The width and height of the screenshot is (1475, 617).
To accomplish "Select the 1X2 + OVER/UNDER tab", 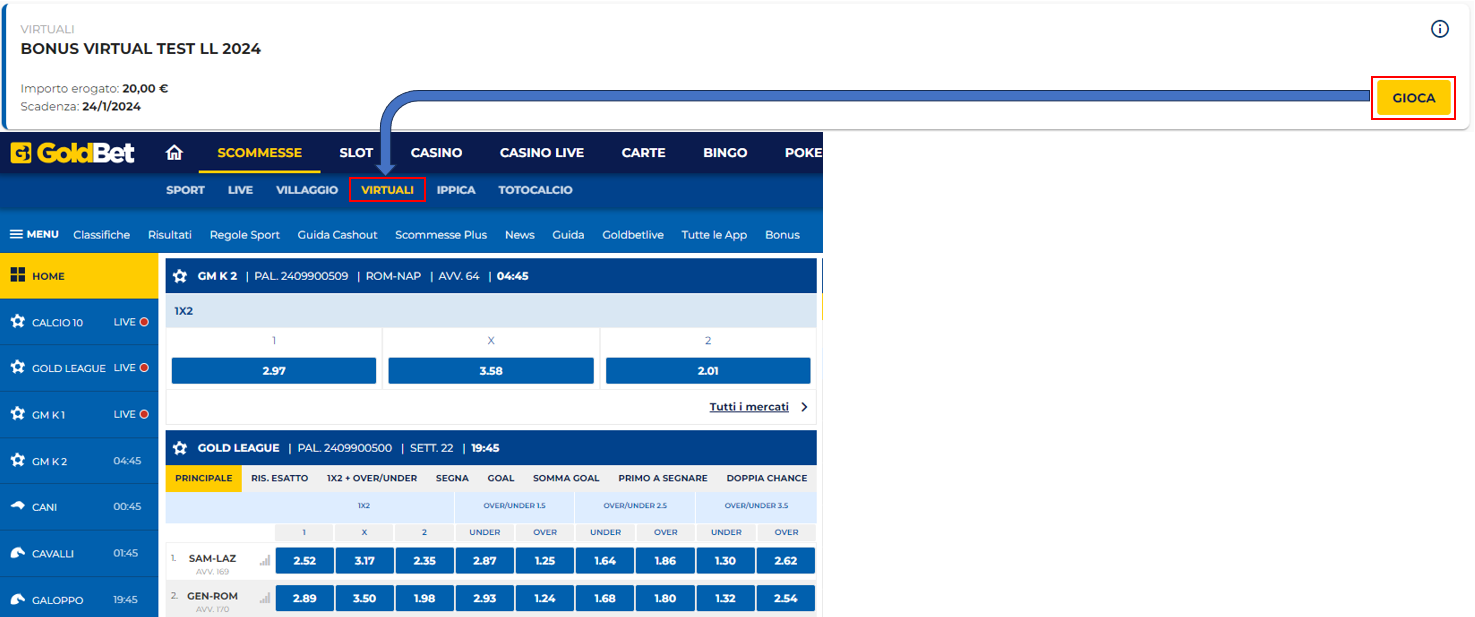I will coord(372,478).
